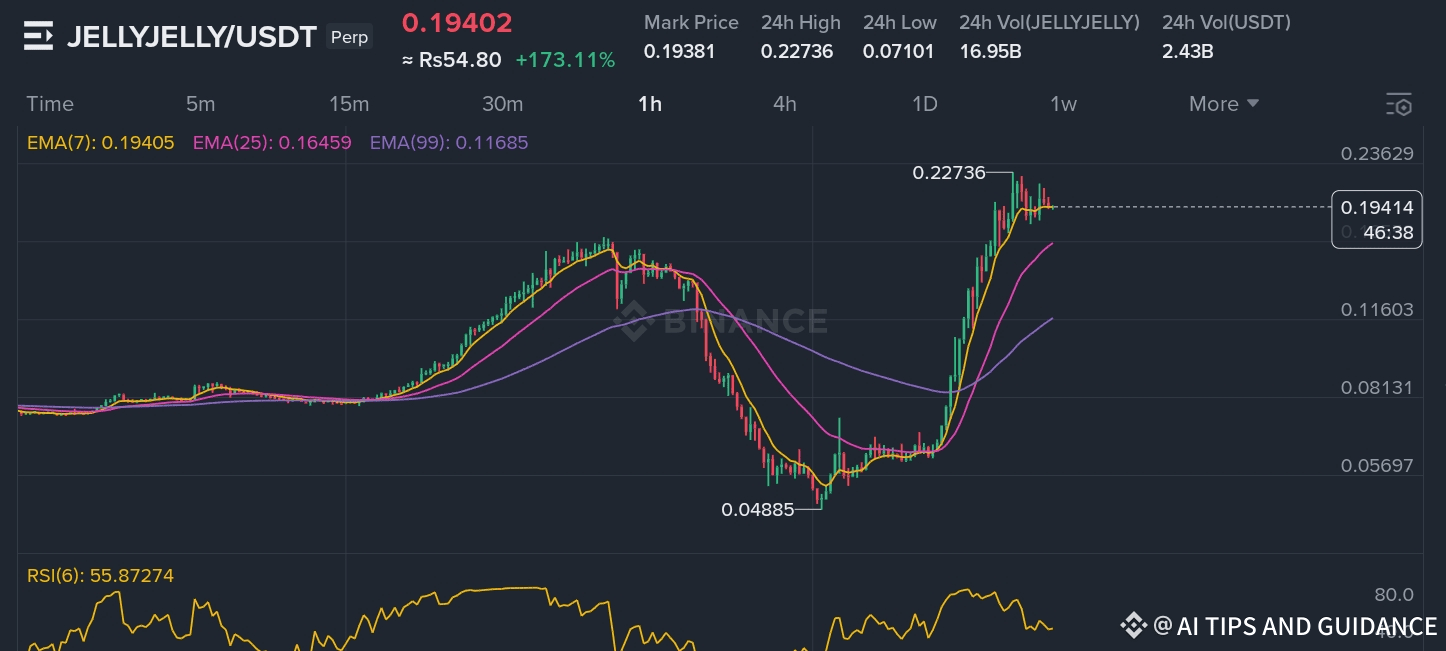The image size is (1446, 651).
Task: Click the 0.23629 price axis label
Action: [1377, 154]
